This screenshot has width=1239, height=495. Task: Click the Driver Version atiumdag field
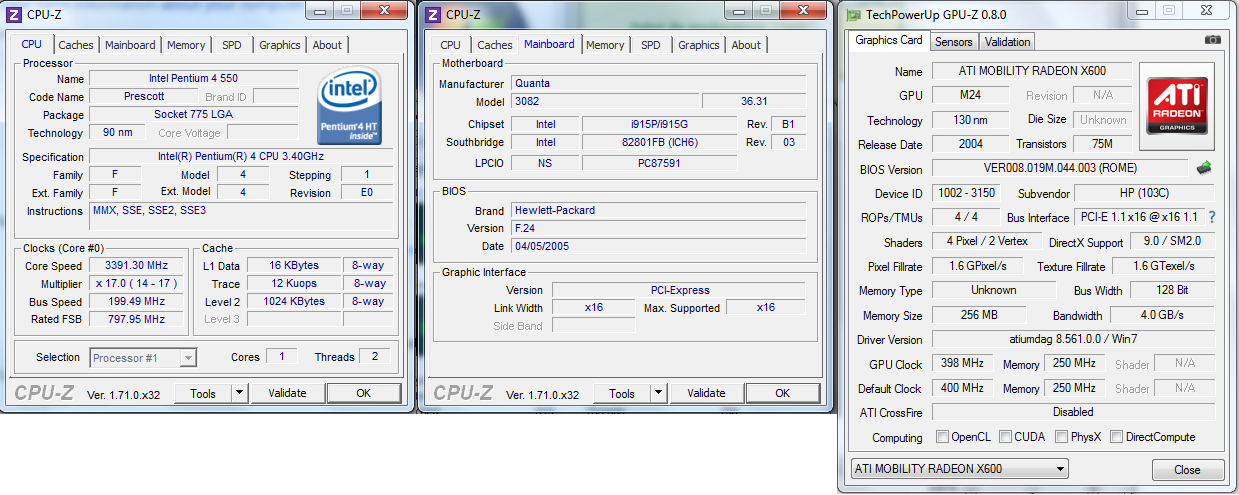tap(1073, 339)
